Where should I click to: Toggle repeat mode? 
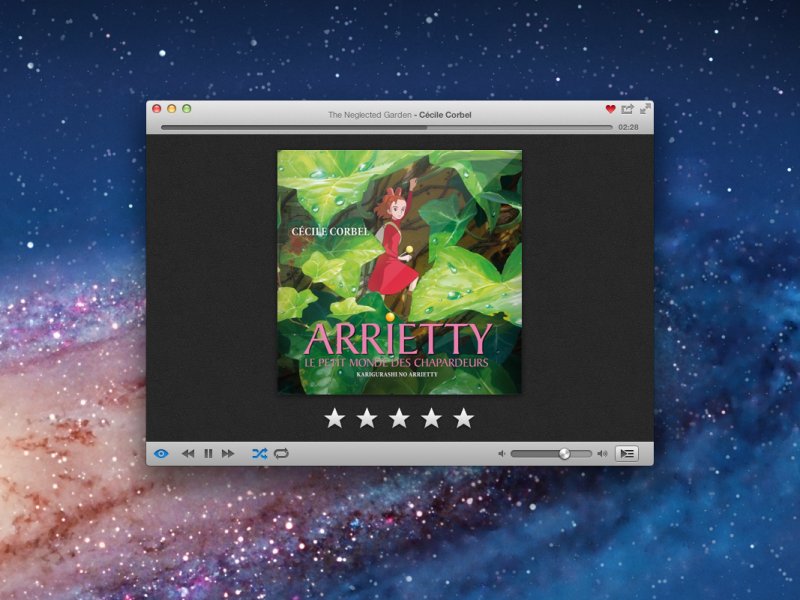tap(281, 454)
